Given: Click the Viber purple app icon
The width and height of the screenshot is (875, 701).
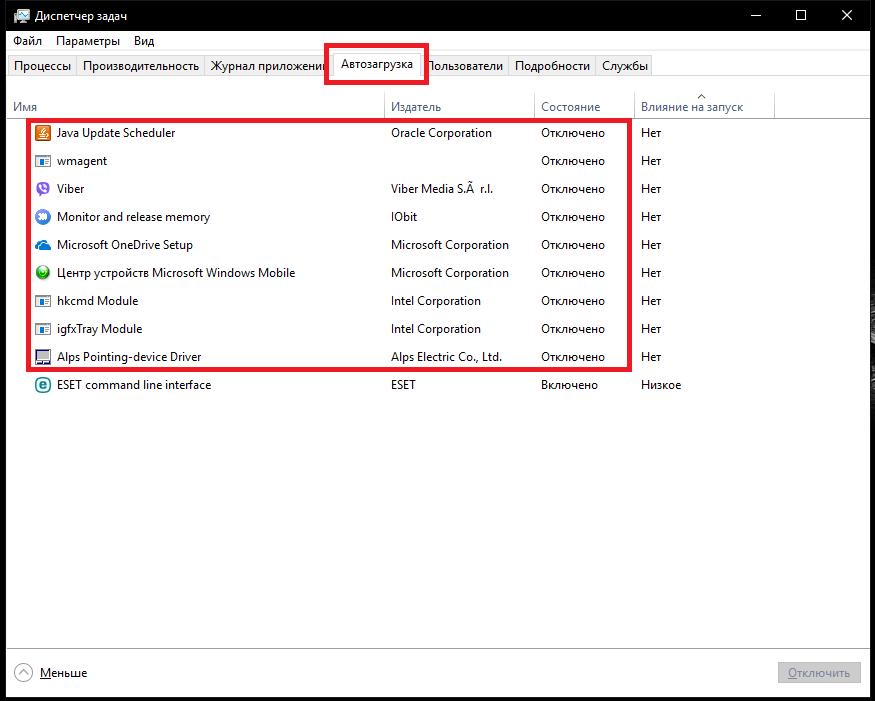Looking at the screenshot, I should point(42,188).
